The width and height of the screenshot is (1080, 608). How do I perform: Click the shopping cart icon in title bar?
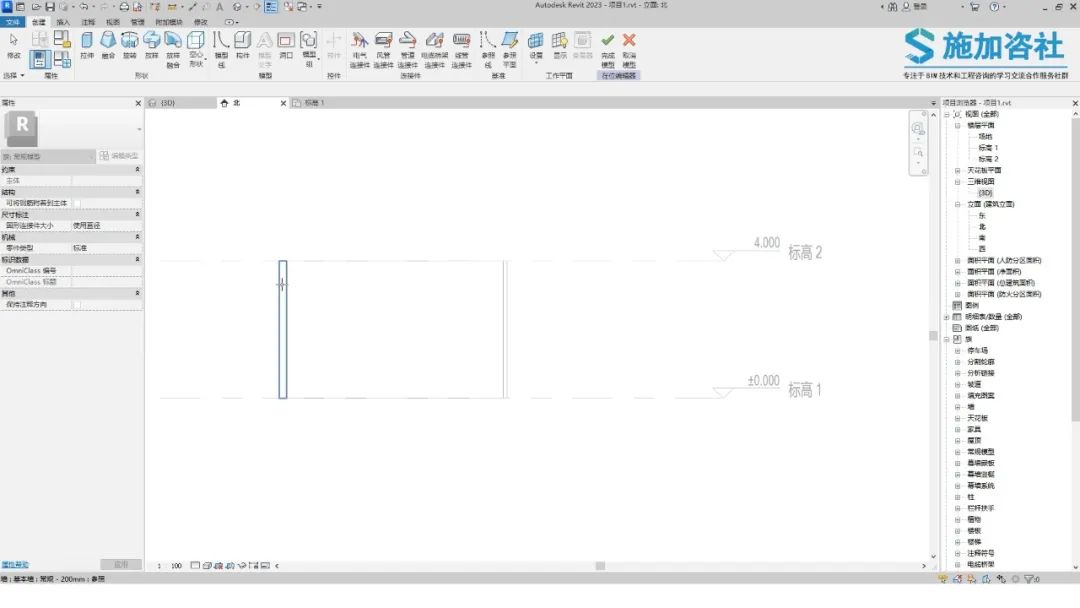point(975,6)
